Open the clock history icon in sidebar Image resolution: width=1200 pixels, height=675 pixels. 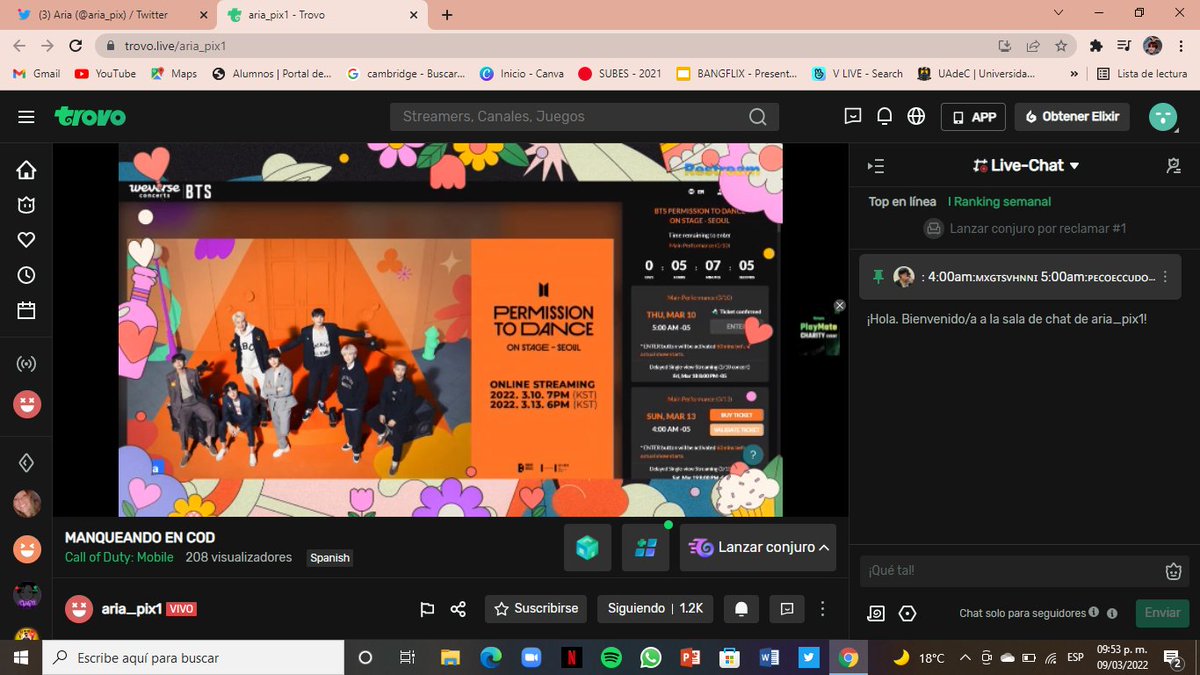[x=27, y=275]
